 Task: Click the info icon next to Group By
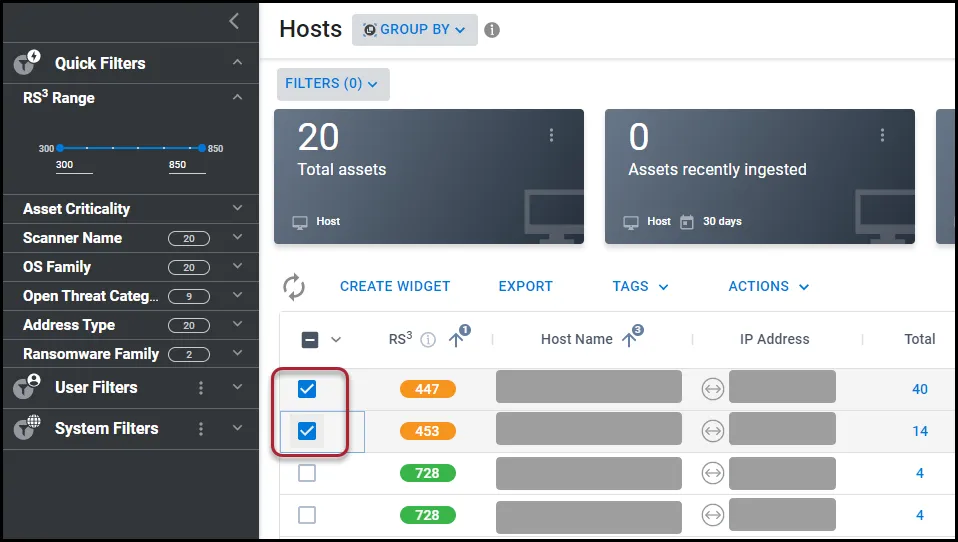click(492, 30)
